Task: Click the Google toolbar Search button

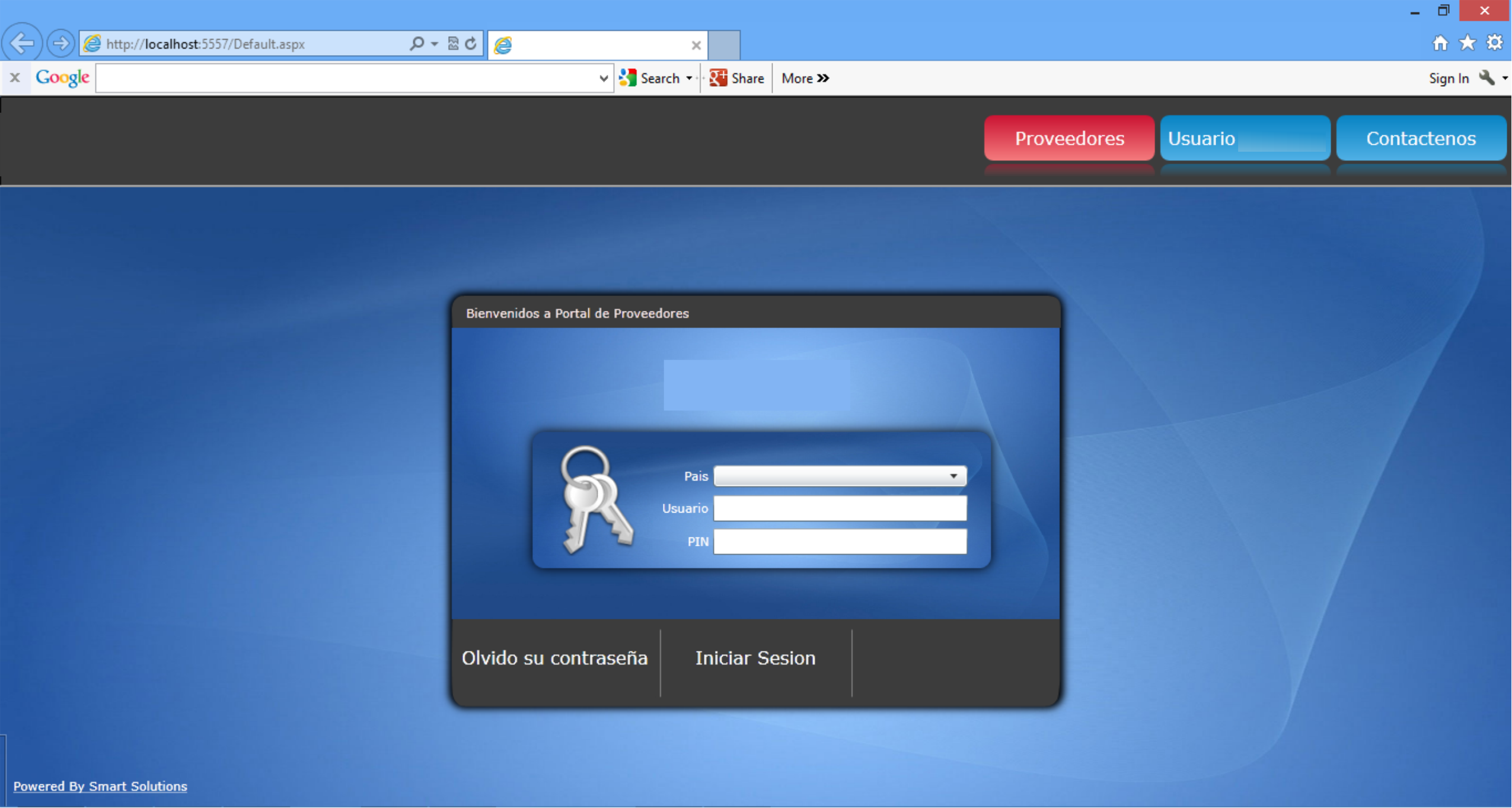Action: point(650,78)
